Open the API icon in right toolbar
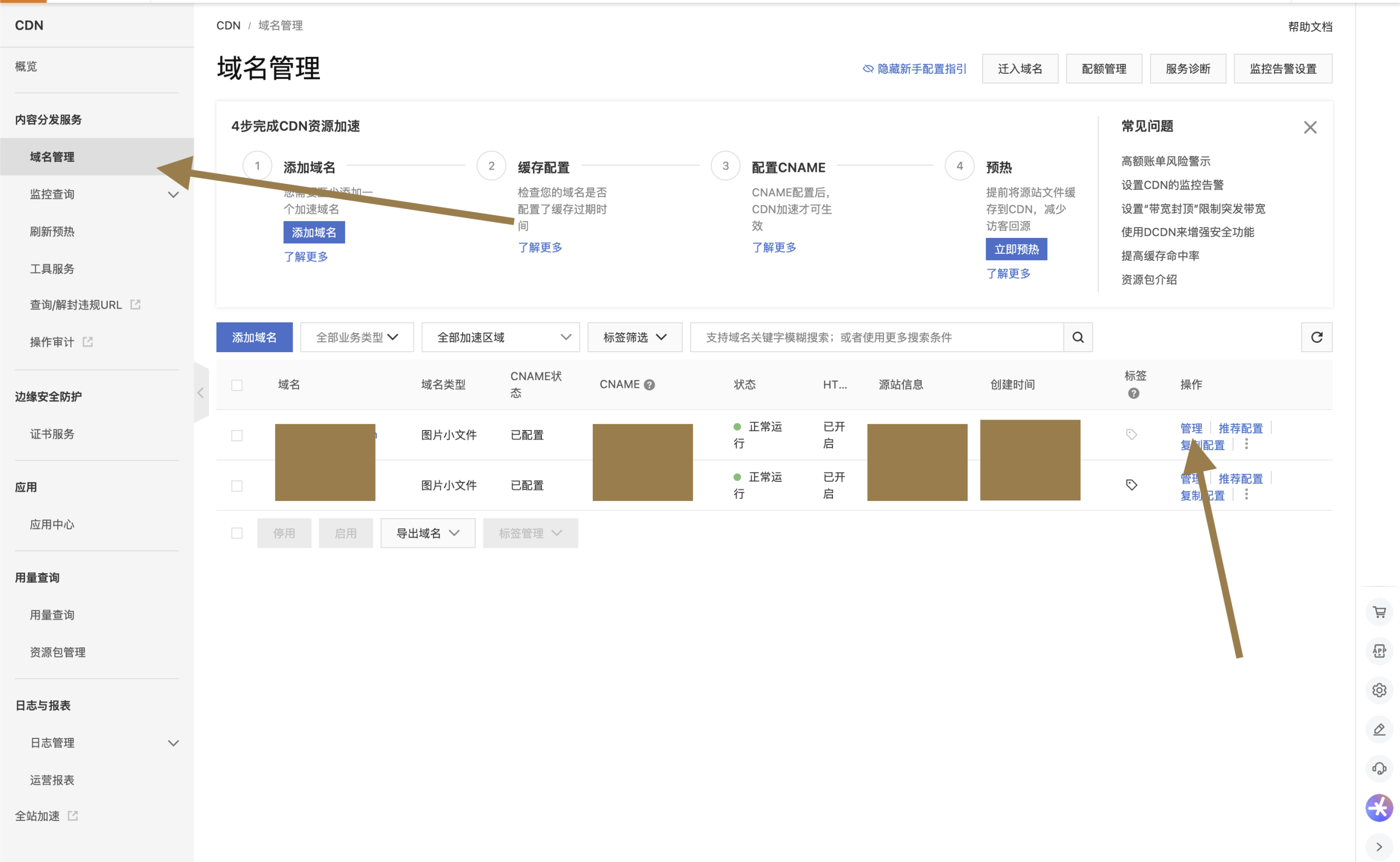The image size is (1400, 862). pyautogui.click(x=1379, y=651)
